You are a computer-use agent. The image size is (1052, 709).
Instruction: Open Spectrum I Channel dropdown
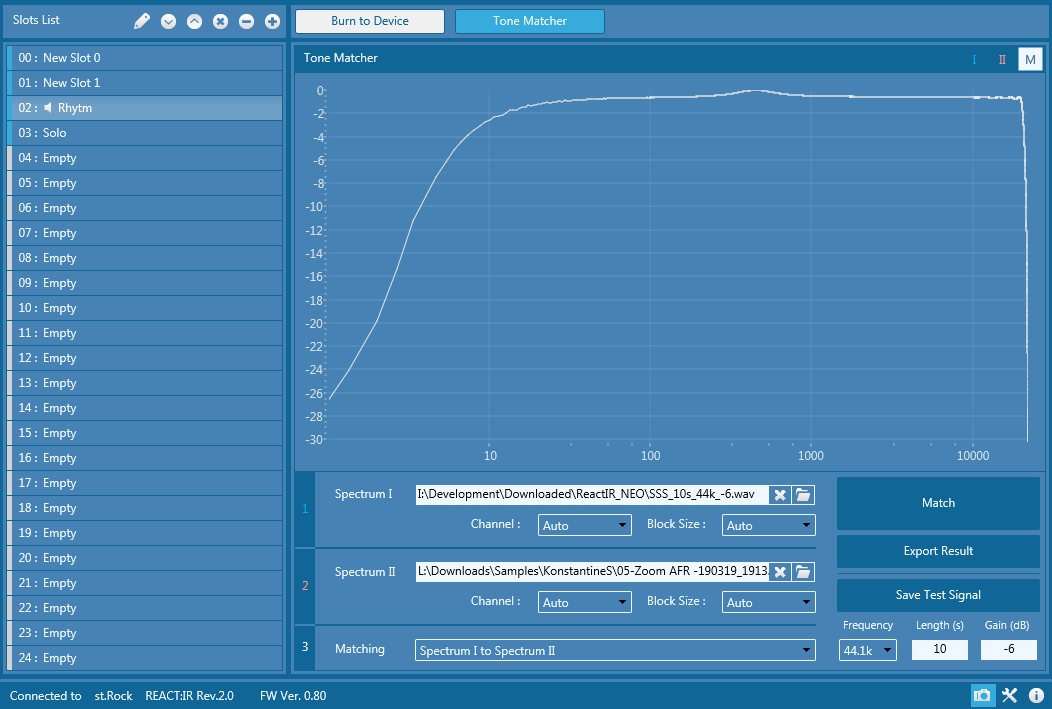tap(584, 525)
